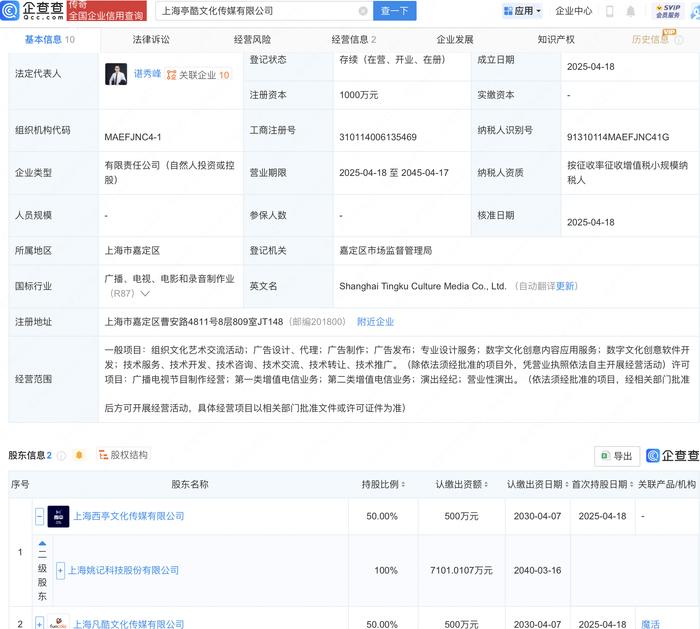This screenshot has width=700, height=629.
Task: Switch to 法律诉讼 tab
Action: coord(151,40)
